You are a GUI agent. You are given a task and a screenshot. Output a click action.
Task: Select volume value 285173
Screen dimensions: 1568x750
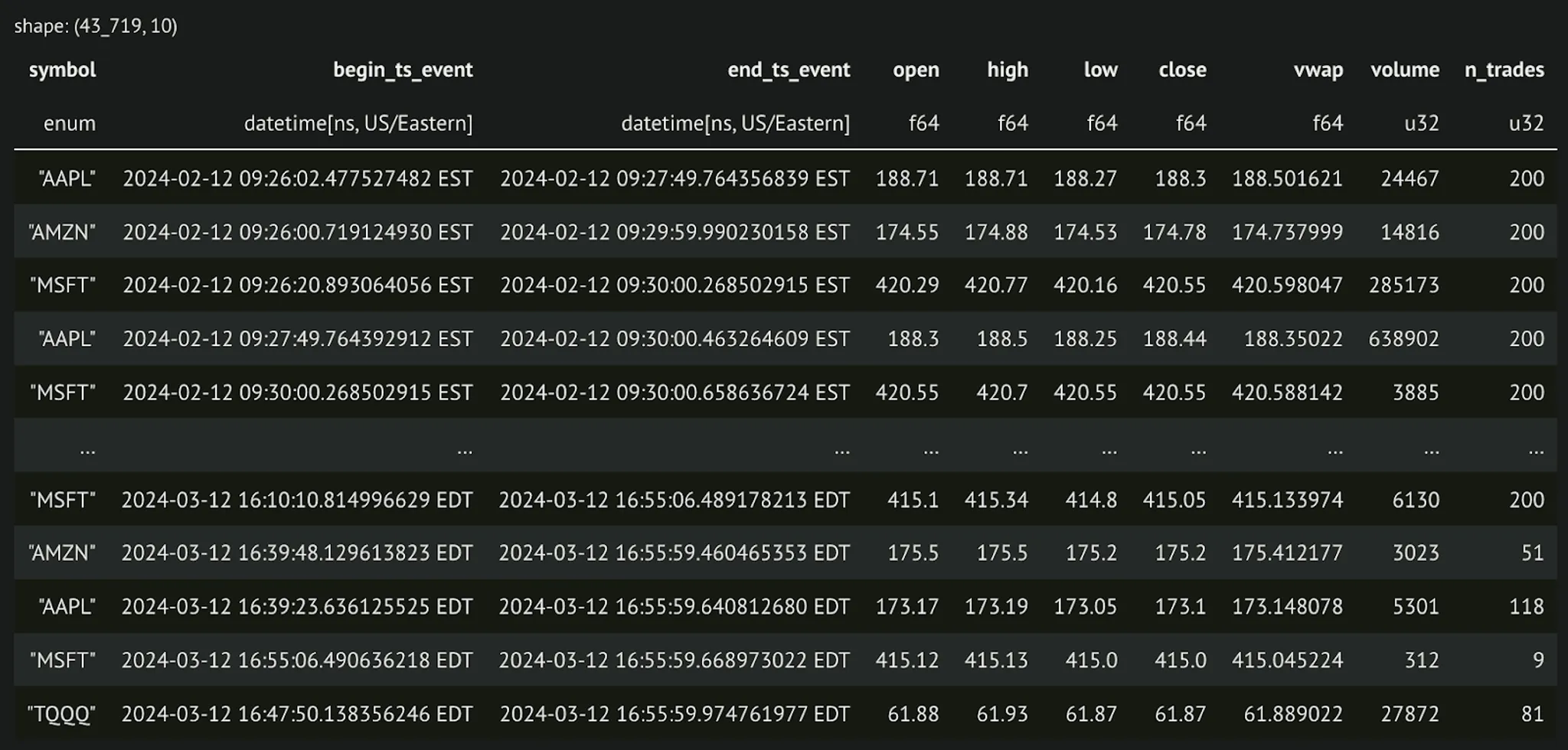[1404, 285]
